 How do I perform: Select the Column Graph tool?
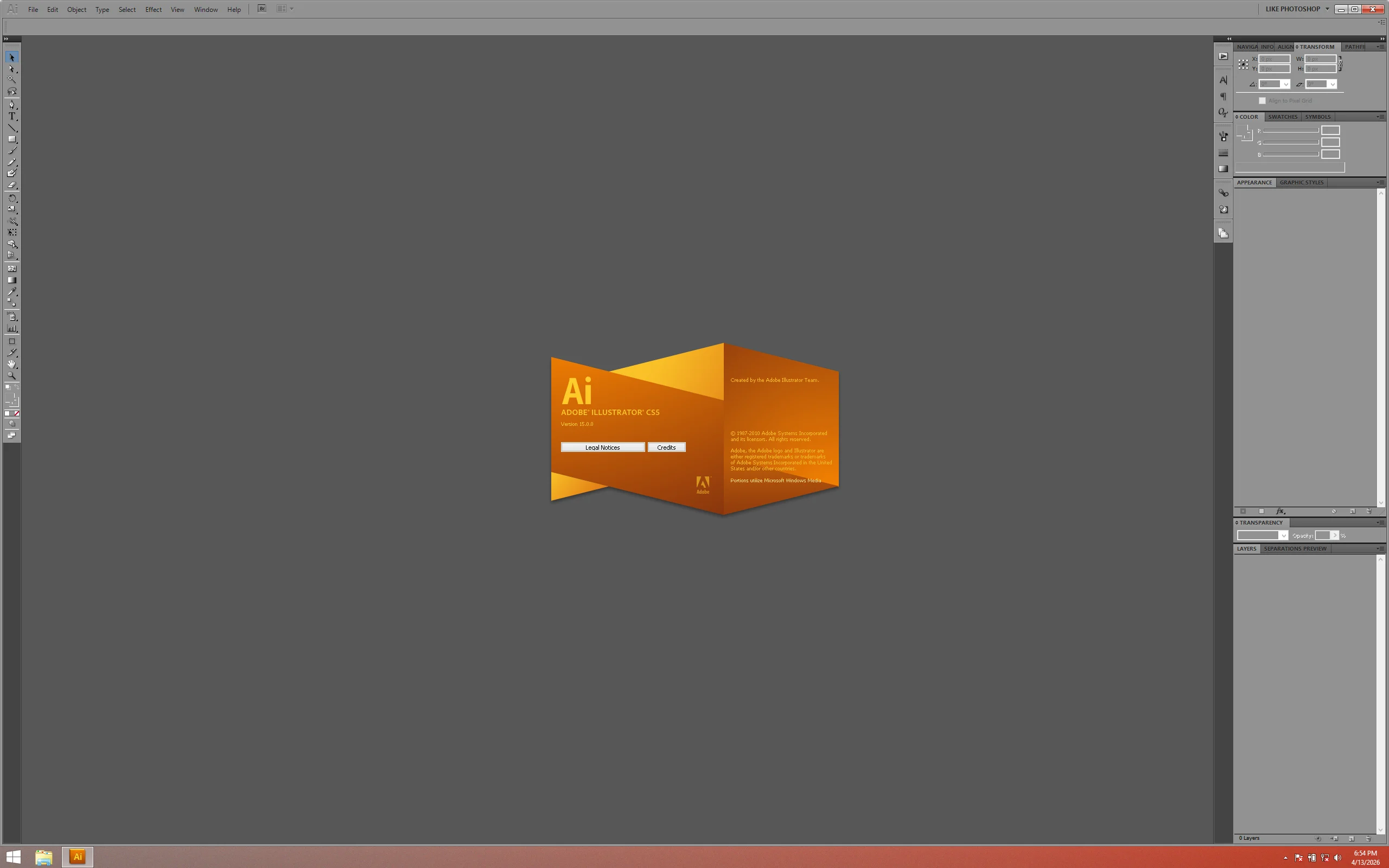[x=11, y=328]
